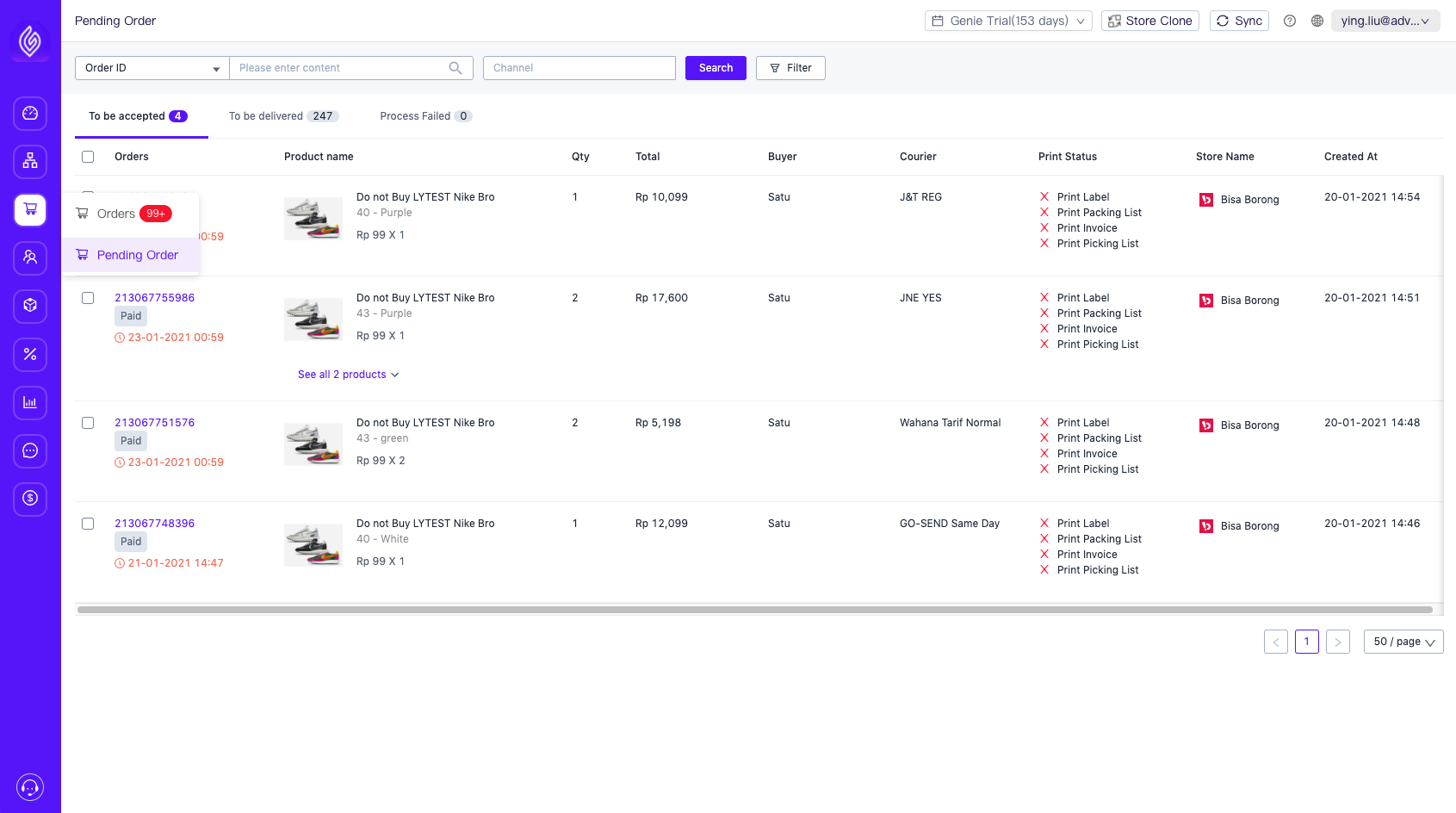Open the percent promotions sidebar icon
This screenshot has width=1456, height=813.
pyautogui.click(x=30, y=355)
